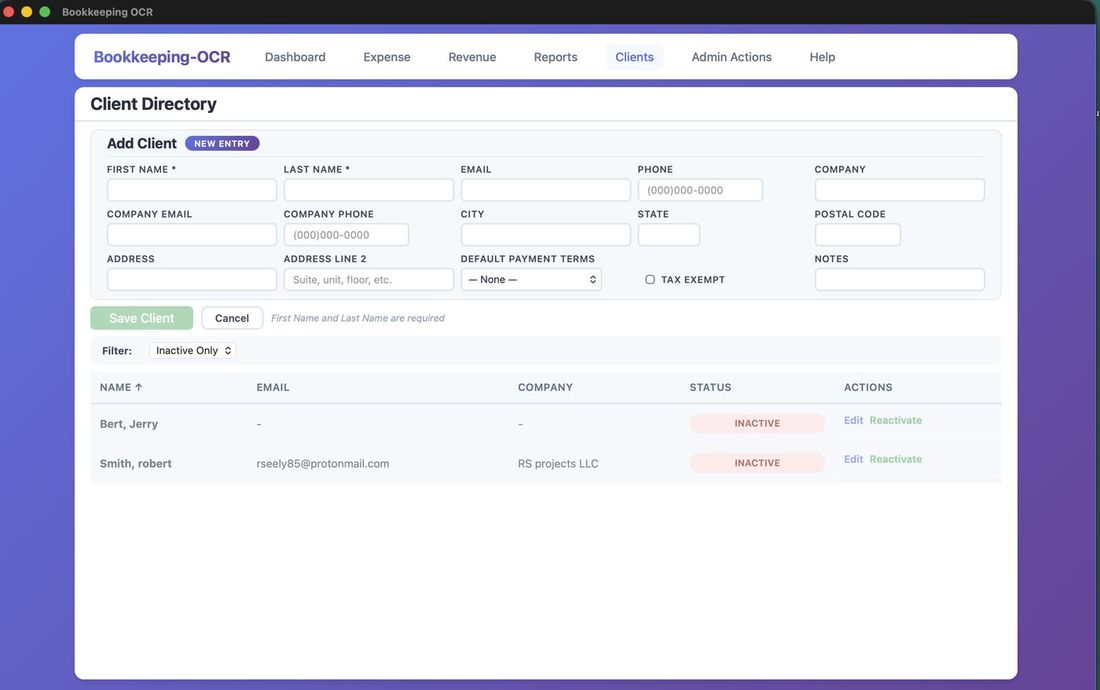This screenshot has height=690, width=1100.
Task: Click the Cancel button
Action: pos(232,318)
